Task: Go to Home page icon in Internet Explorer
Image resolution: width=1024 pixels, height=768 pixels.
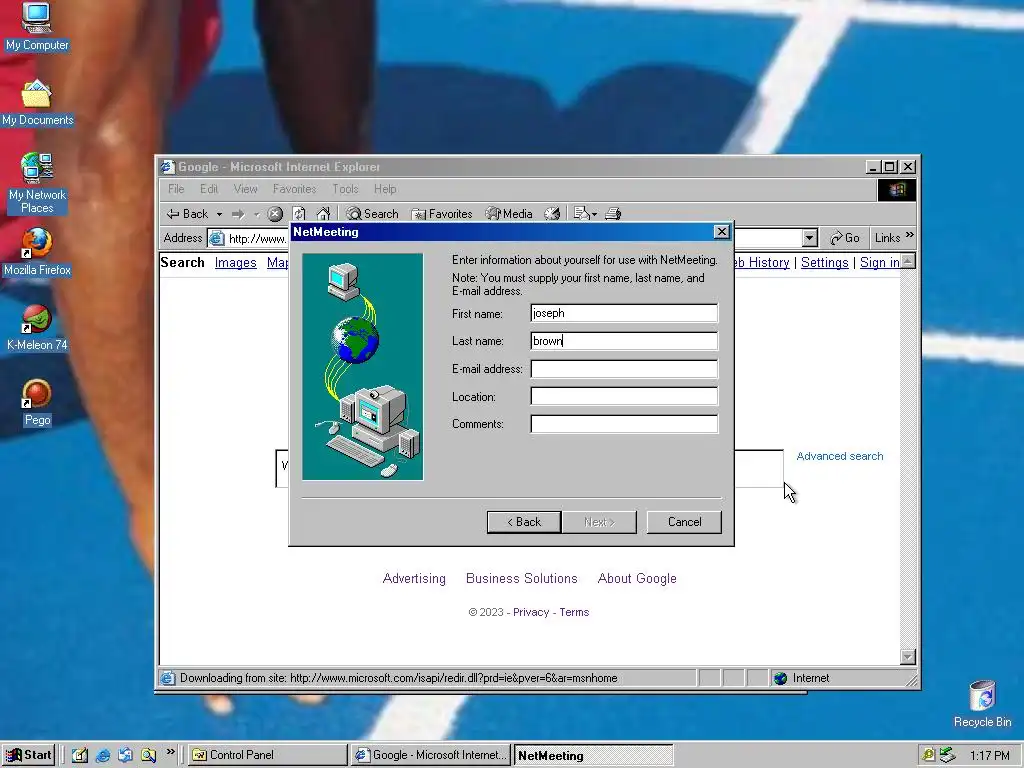Action: click(323, 214)
